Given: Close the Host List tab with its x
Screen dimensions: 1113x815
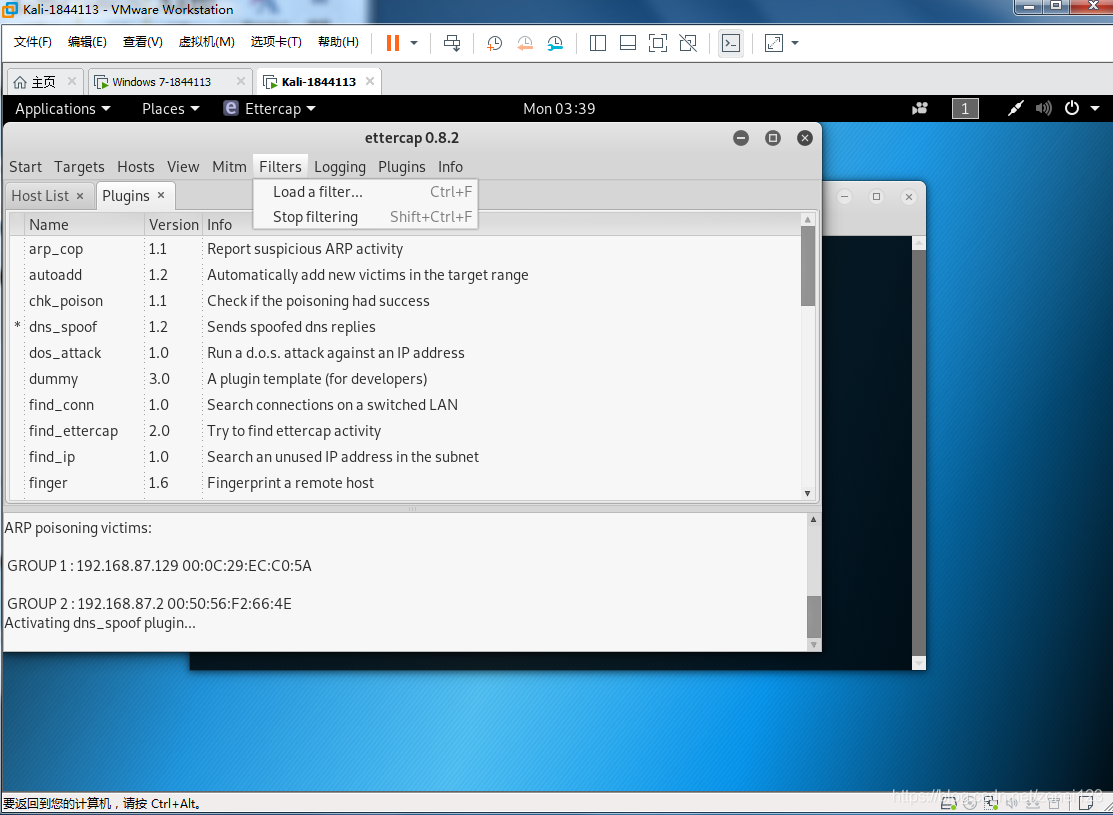Looking at the screenshot, I should (80, 195).
